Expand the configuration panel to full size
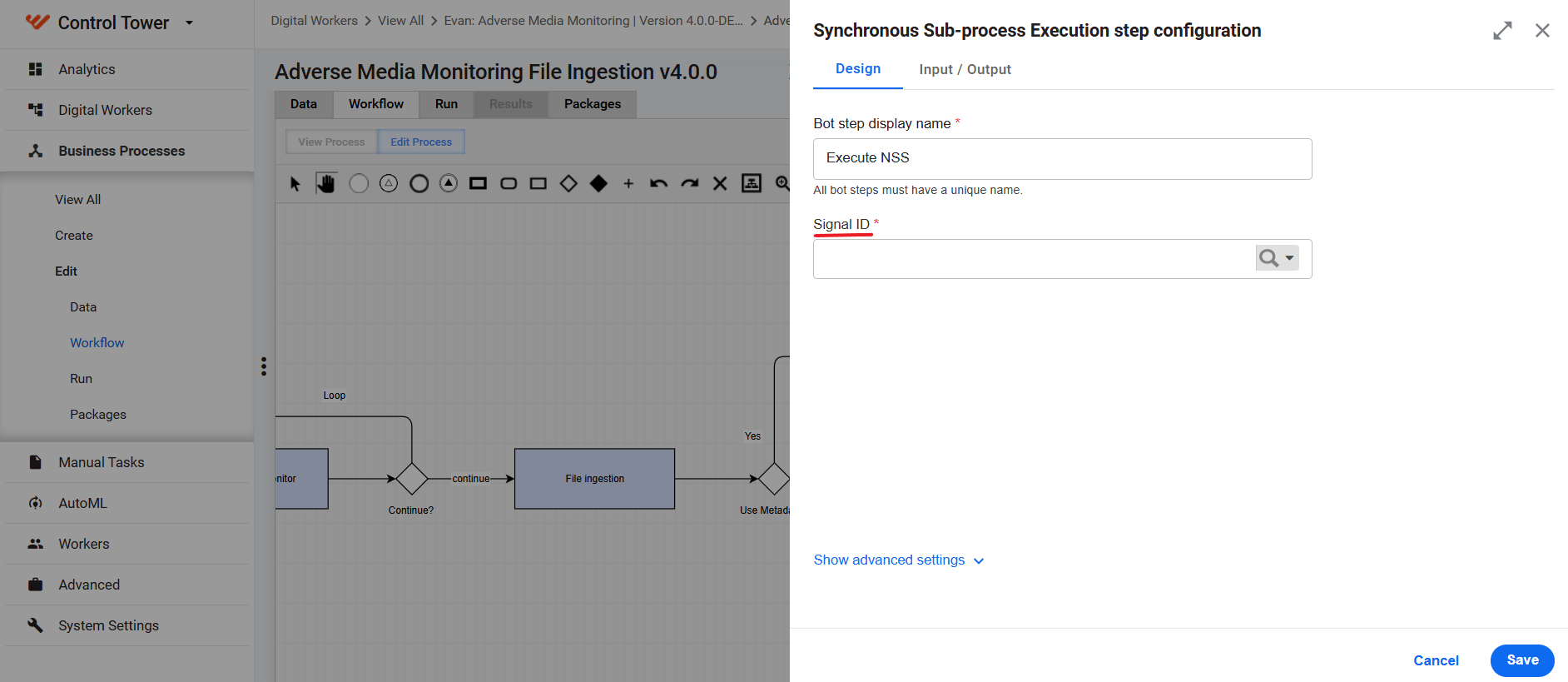The width and height of the screenshot is (1568, 682). tap(1502, 31)
